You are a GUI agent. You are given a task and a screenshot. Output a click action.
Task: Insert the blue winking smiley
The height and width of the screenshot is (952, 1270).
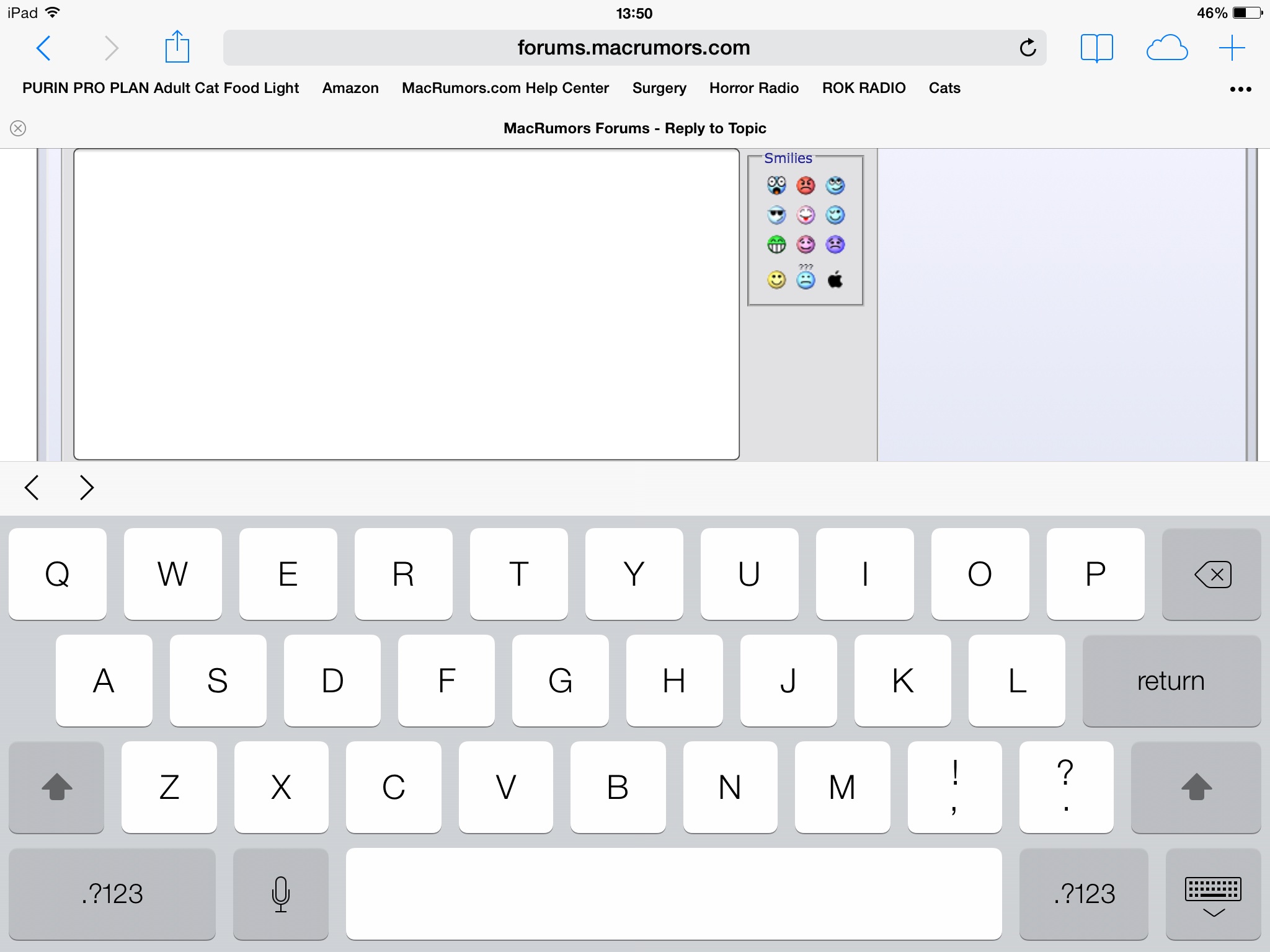(835, 215)
